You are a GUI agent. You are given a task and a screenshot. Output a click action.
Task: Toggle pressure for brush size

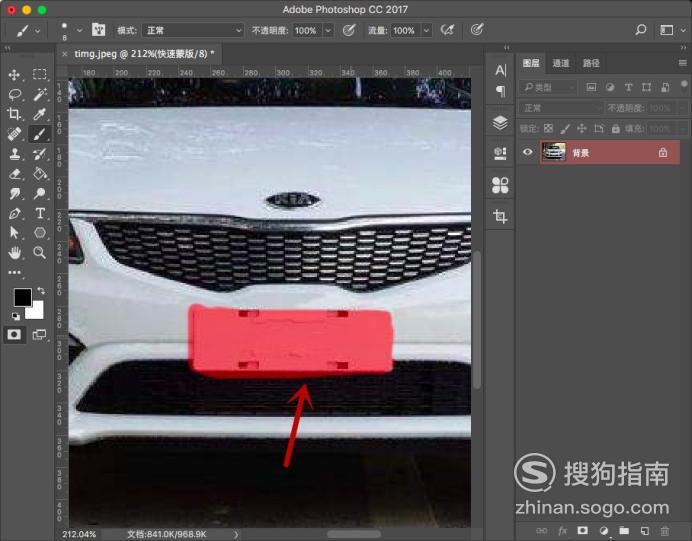[477, 30]
